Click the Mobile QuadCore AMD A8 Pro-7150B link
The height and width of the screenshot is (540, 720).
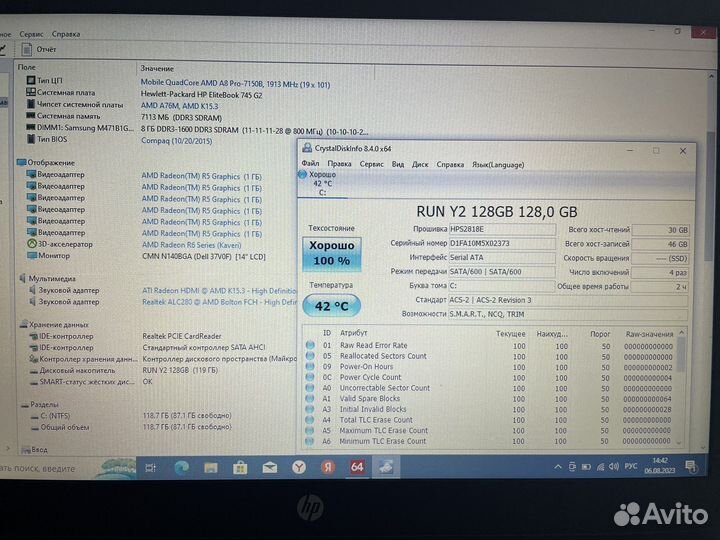235,83
